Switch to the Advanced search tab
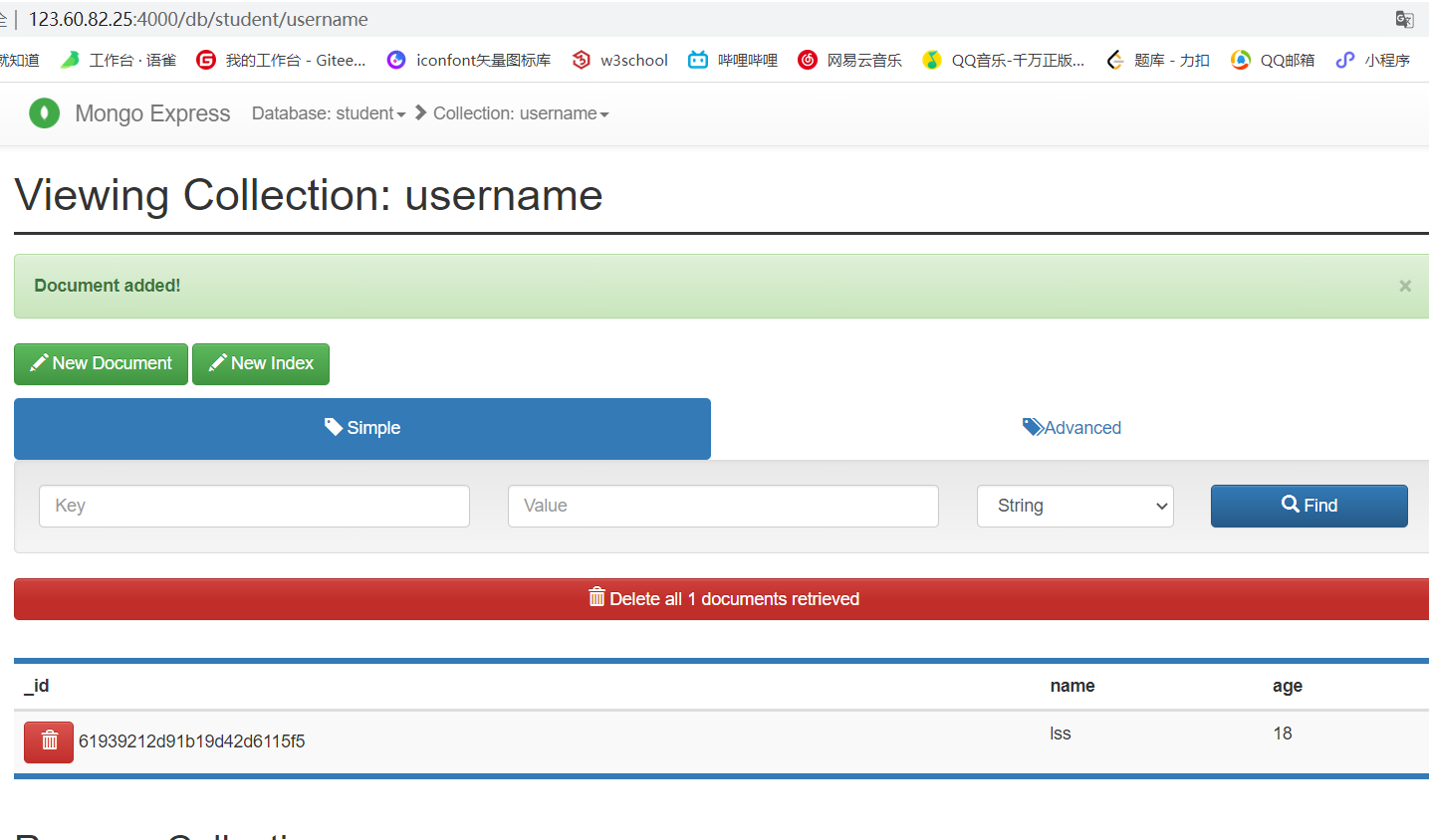The width and height of the screenshot is (1429, 840). pyautogui.click(x=1072, y=428)
